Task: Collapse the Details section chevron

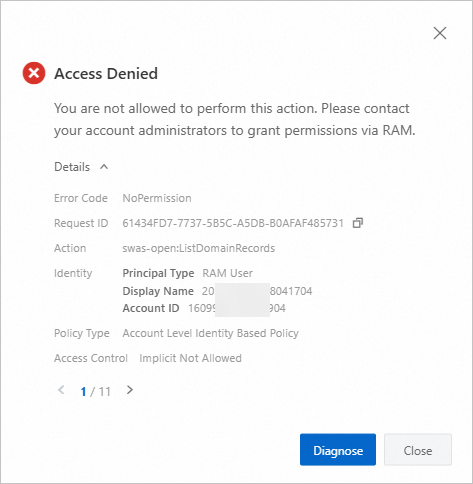Action: (x=104, y=167)
